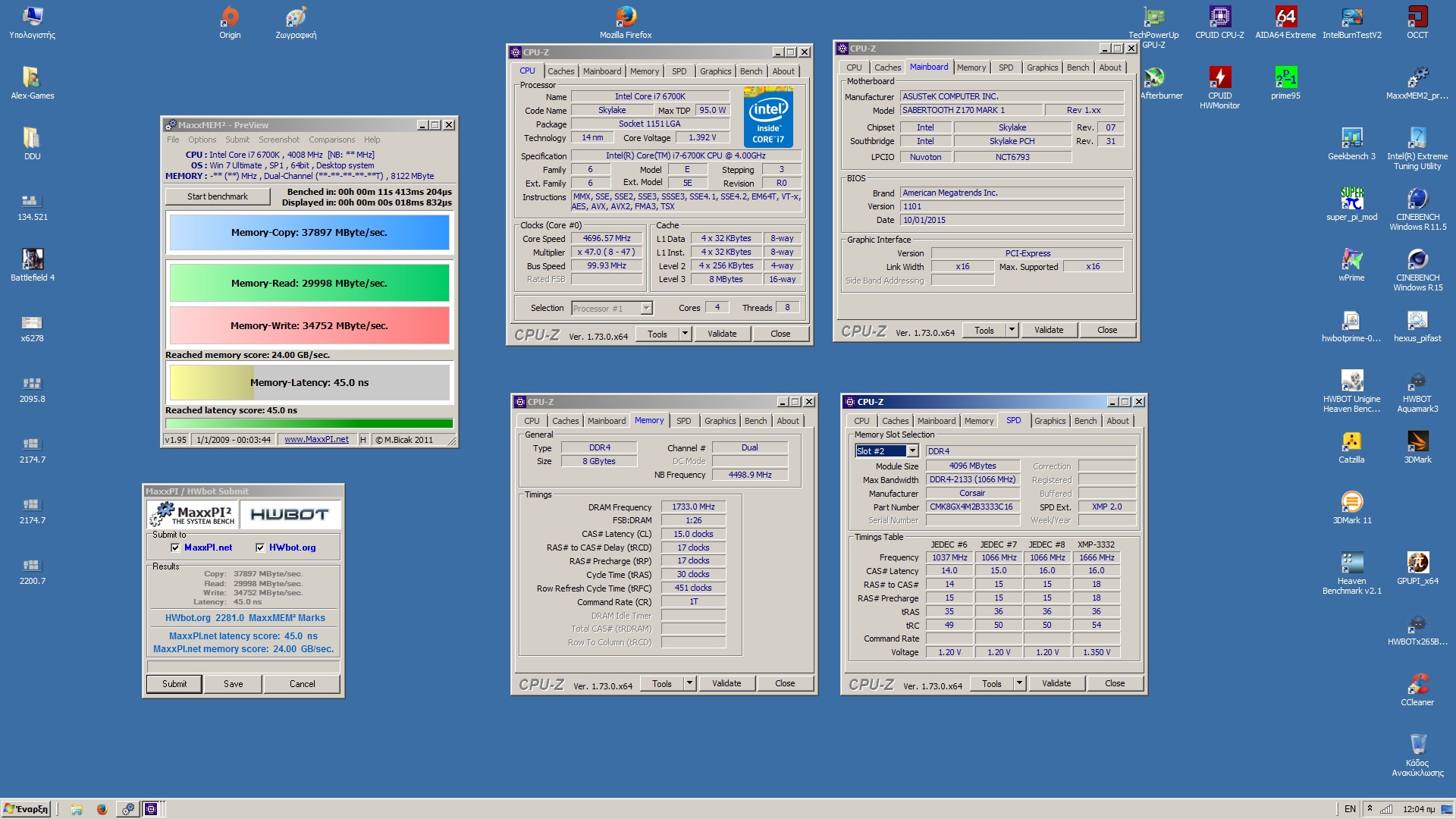
Task: Open the Start (Έναρξη) button
Action: pyautogui.click(x=26, y=809)
